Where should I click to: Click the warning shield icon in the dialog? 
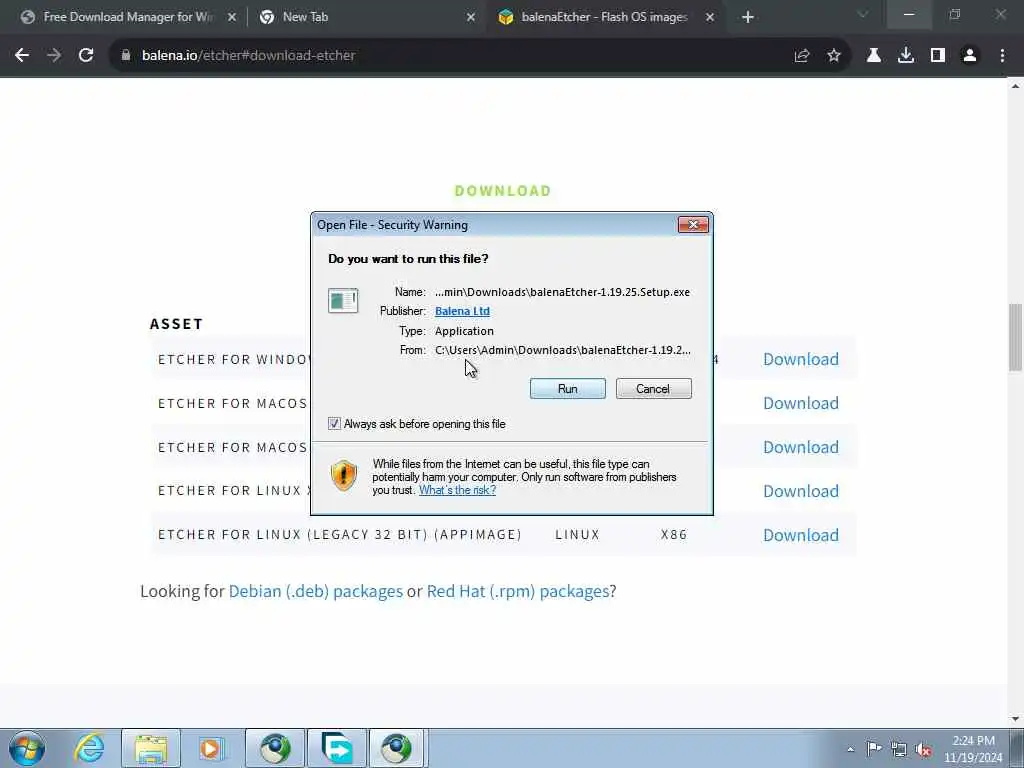point(344,475)
